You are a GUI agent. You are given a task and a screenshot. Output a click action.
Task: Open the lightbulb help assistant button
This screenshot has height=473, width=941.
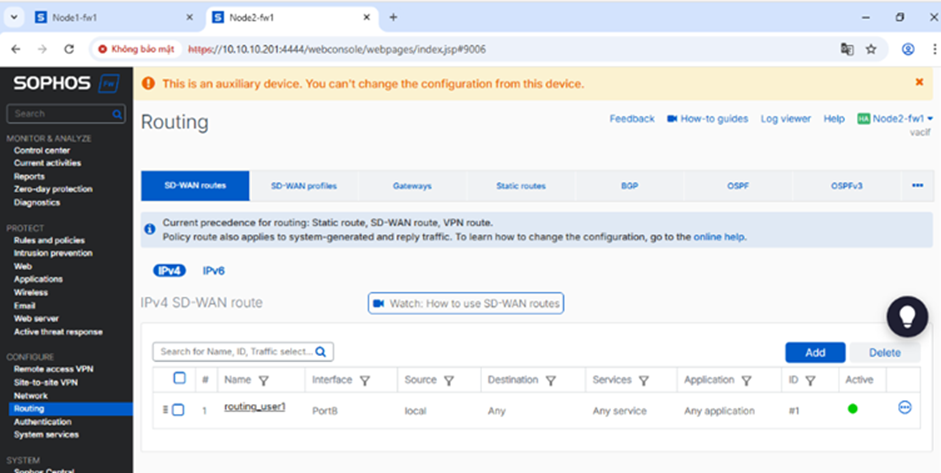[907, 317]
